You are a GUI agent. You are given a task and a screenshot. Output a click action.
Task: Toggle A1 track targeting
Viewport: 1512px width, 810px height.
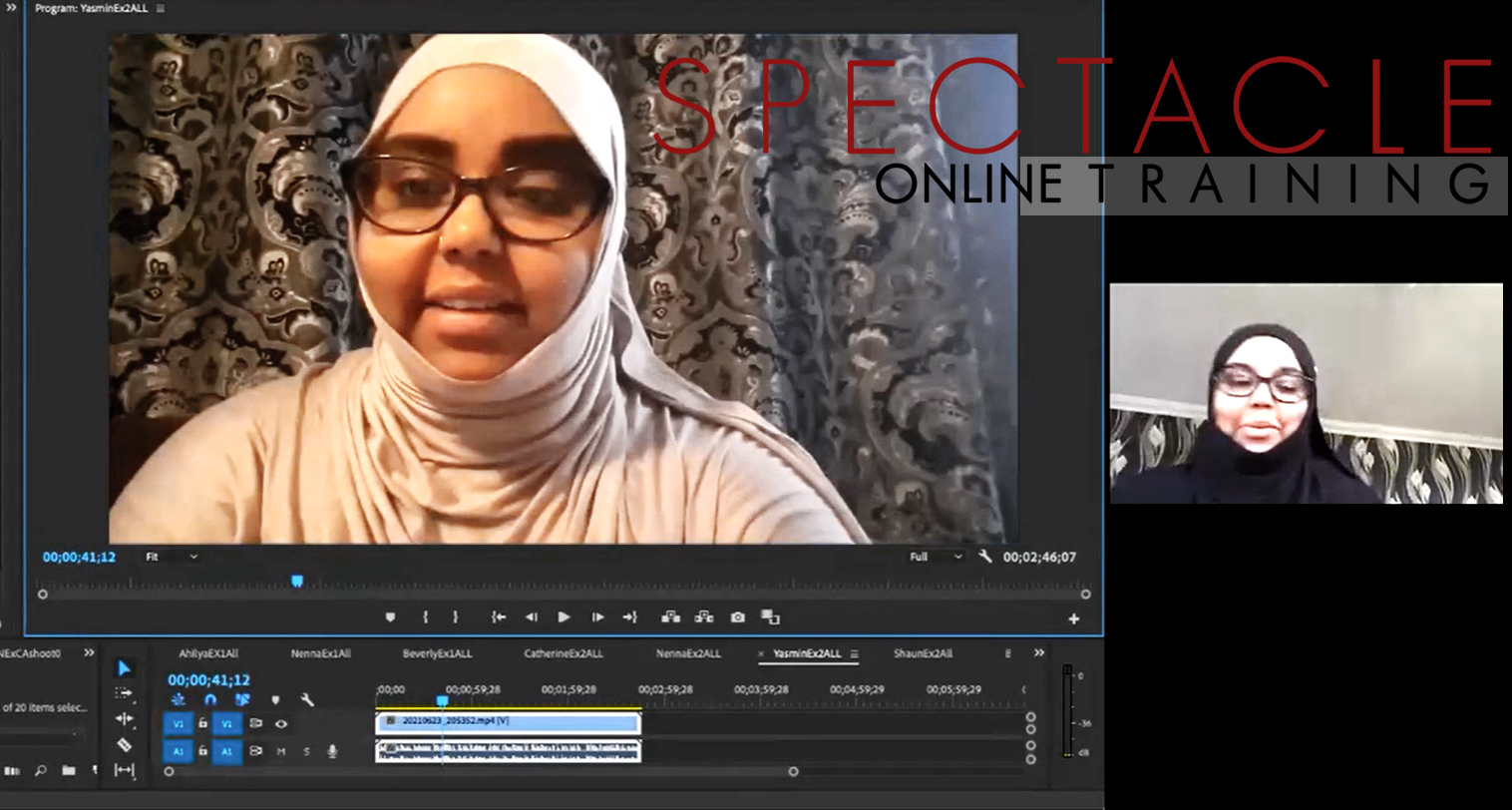[x=227, y=751]
